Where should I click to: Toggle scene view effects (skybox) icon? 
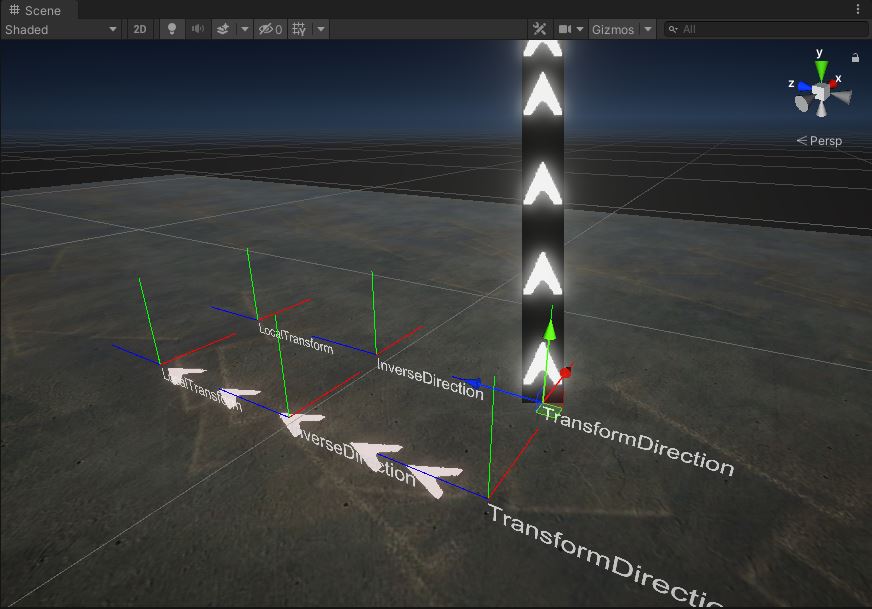(x=225, y=29)
